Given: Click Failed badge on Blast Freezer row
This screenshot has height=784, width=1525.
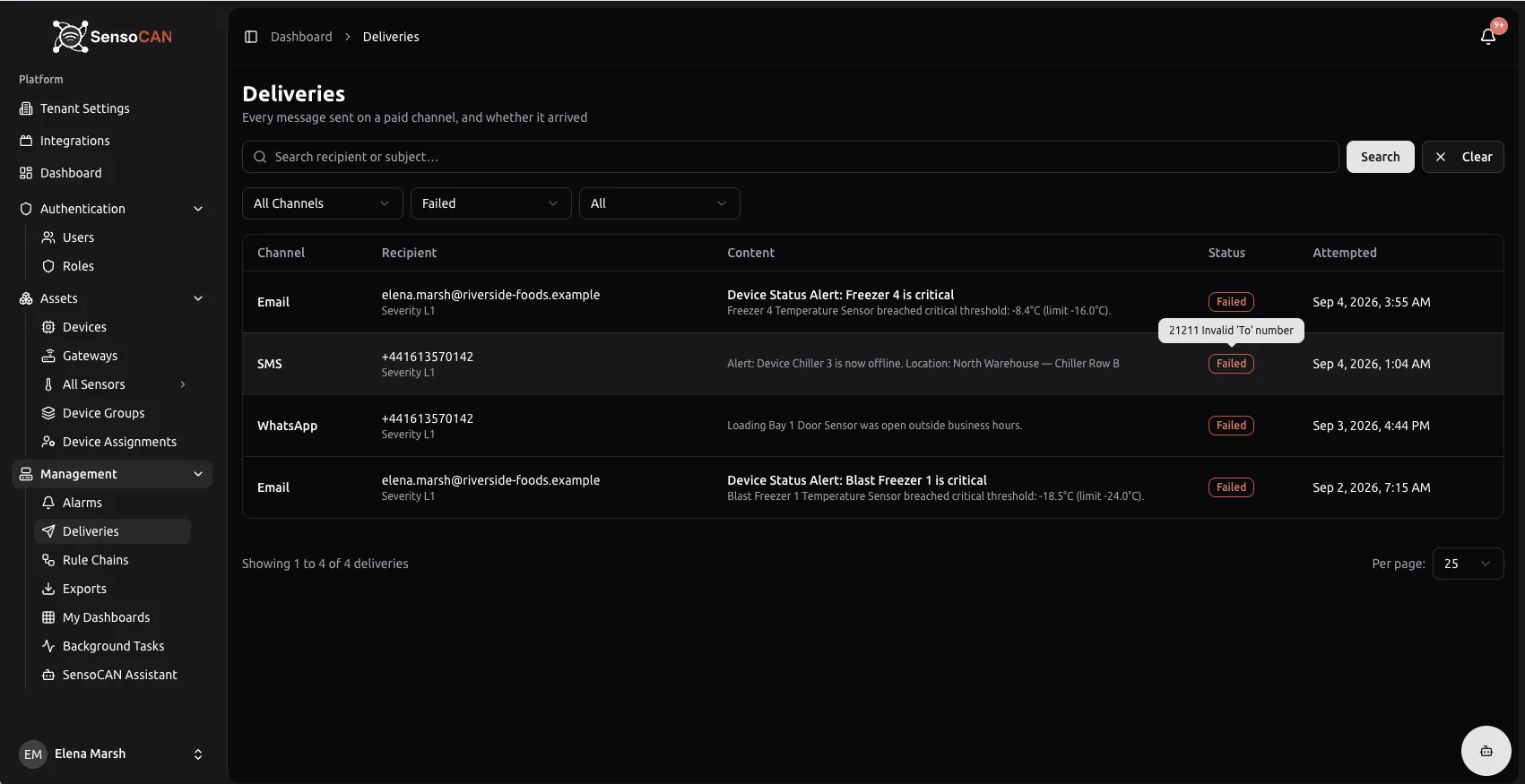Looking at the screenshot, I should tap(1231, 487).
